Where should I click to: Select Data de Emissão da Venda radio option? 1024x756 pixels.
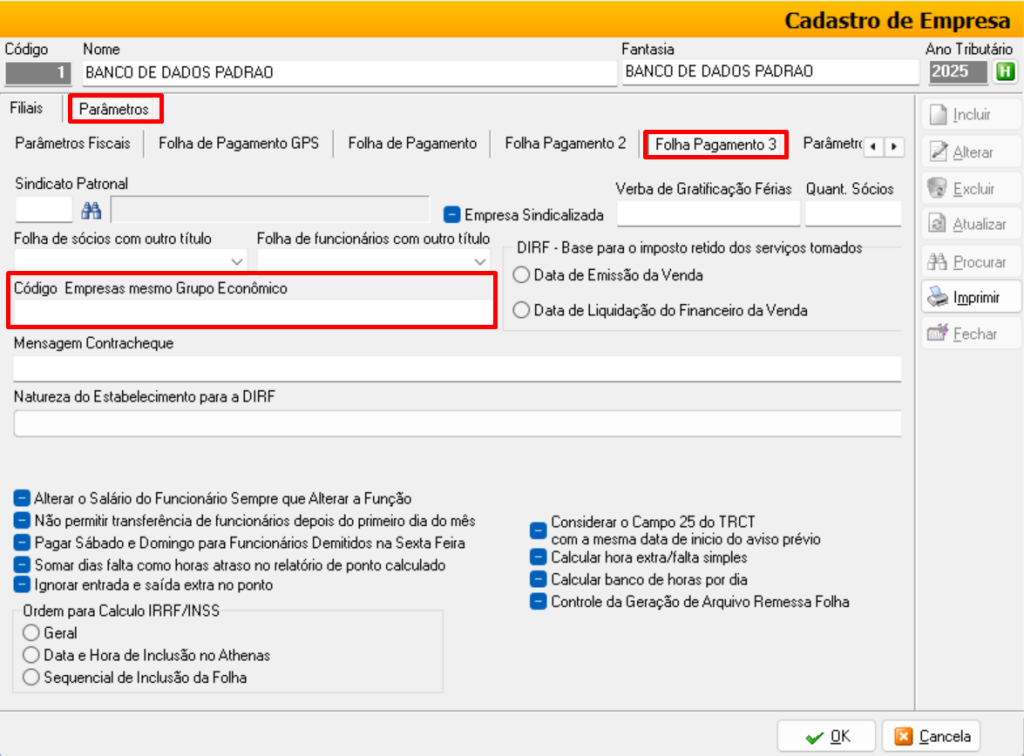(x=521, y=275)
